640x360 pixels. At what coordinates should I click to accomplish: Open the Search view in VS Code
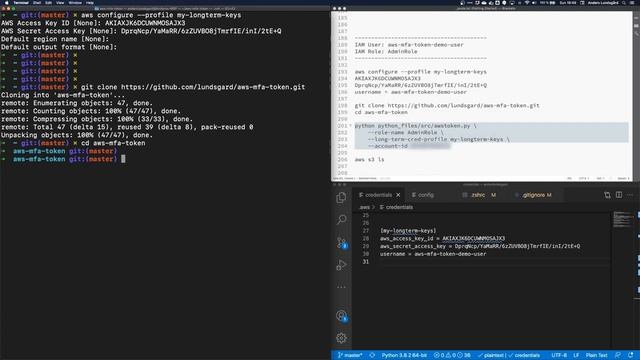pos(341,220)
